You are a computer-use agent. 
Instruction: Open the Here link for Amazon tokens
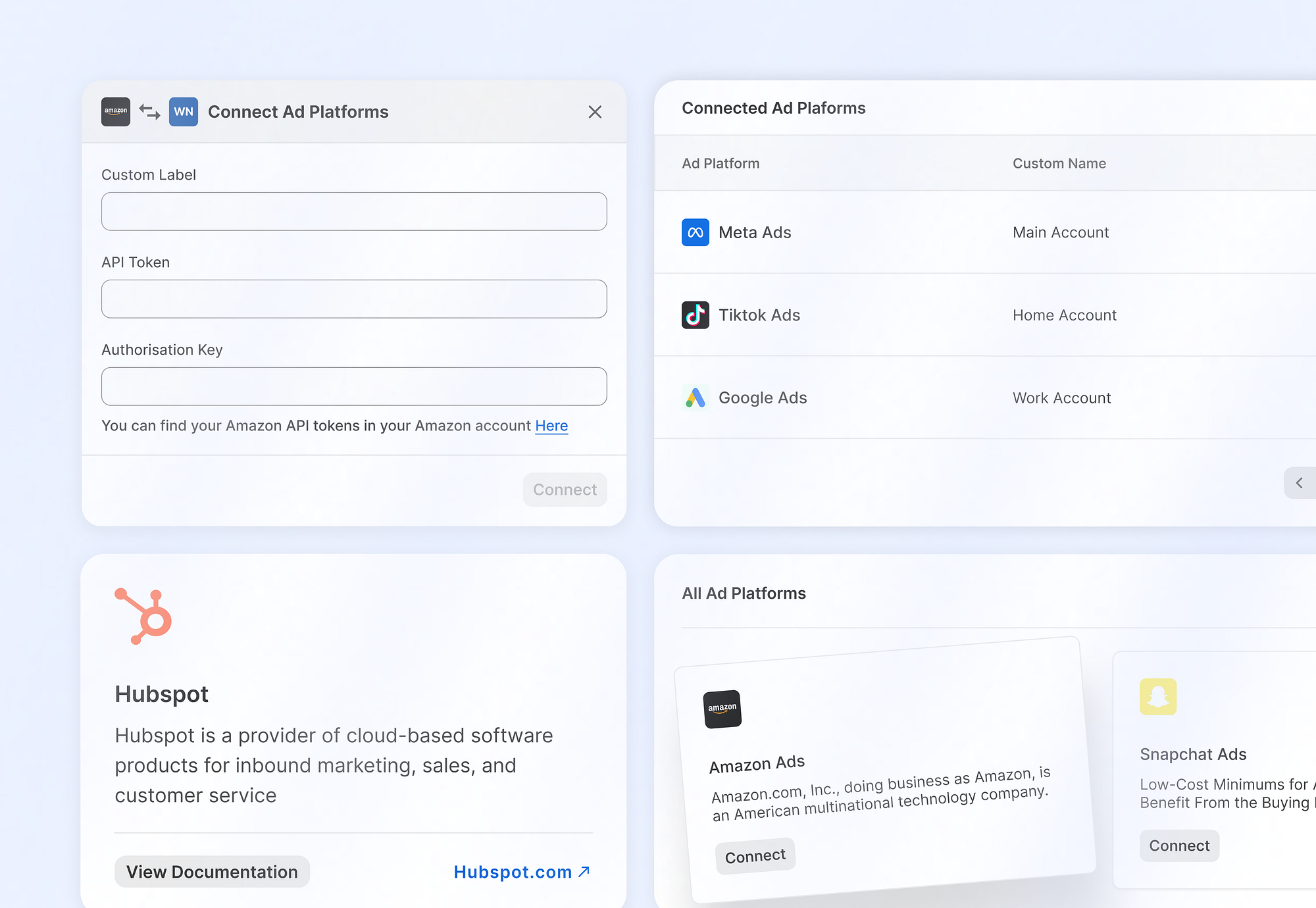tap(551, 426)
